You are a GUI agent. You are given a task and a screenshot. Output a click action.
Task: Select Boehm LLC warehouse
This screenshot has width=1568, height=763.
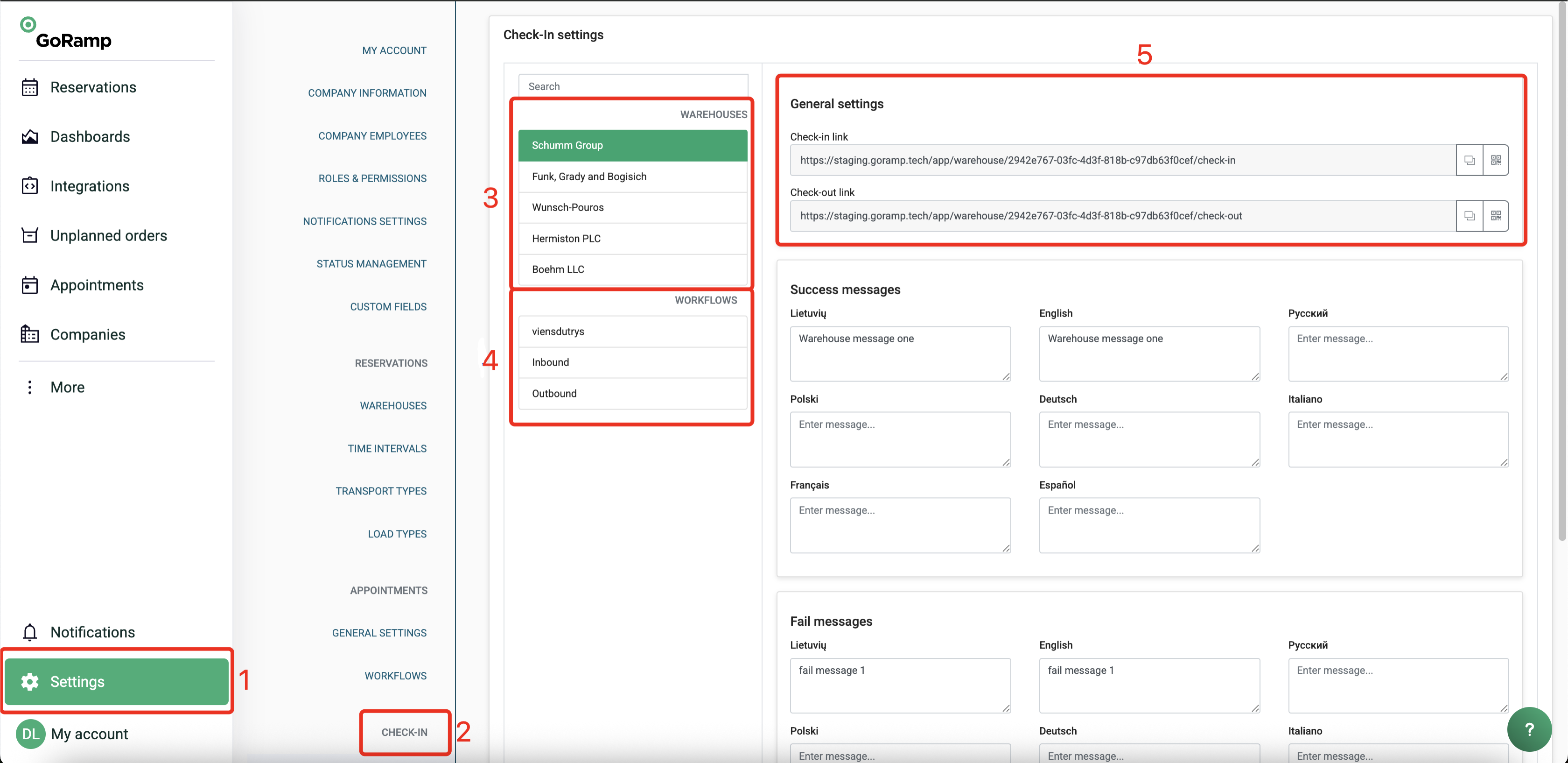[x=632, y=269]
